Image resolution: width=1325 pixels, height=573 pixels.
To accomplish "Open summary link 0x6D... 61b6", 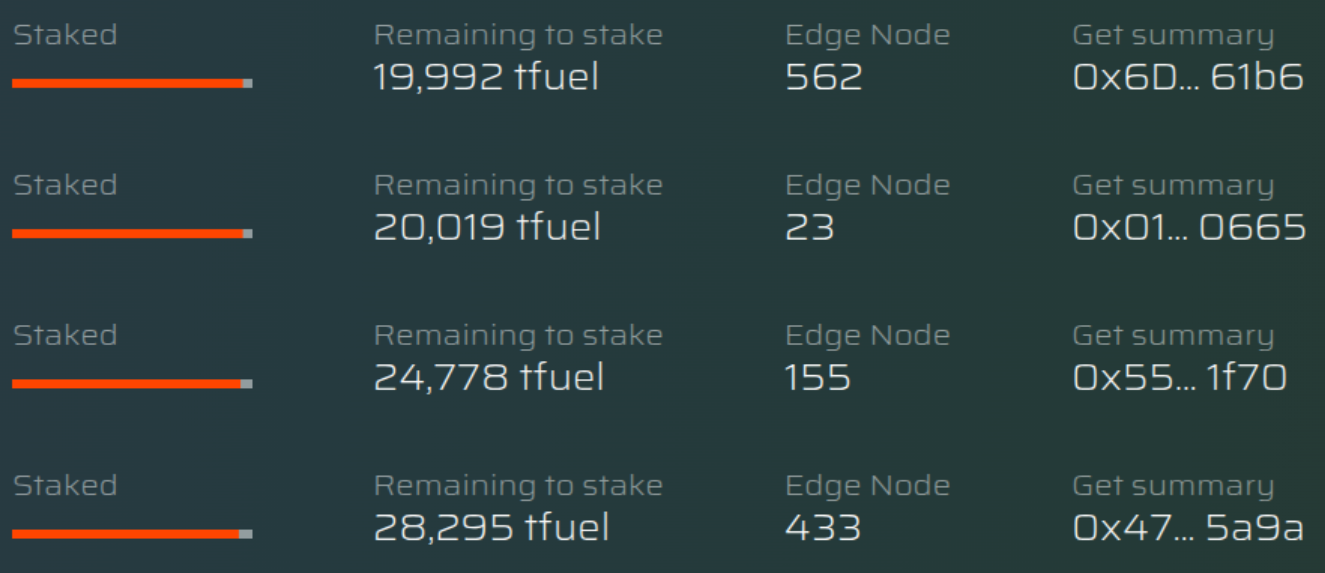I will pyautogui.click(x=1188, y=77).
